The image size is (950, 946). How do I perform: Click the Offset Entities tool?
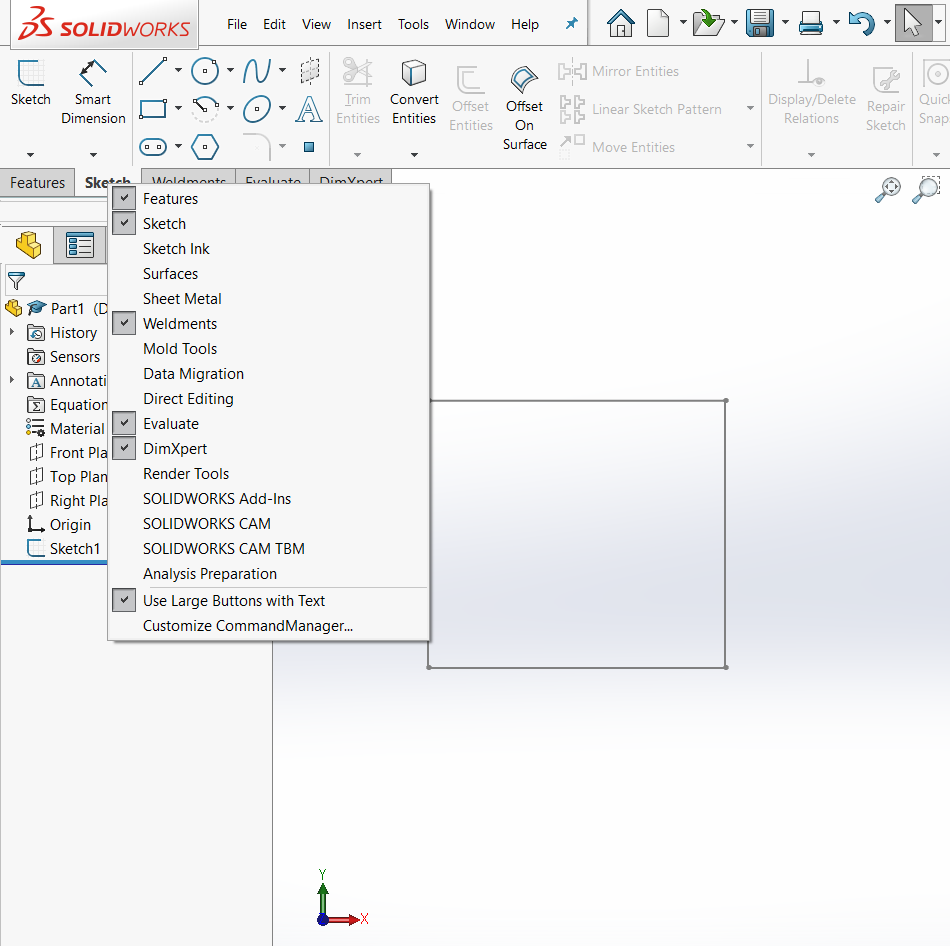471,99
